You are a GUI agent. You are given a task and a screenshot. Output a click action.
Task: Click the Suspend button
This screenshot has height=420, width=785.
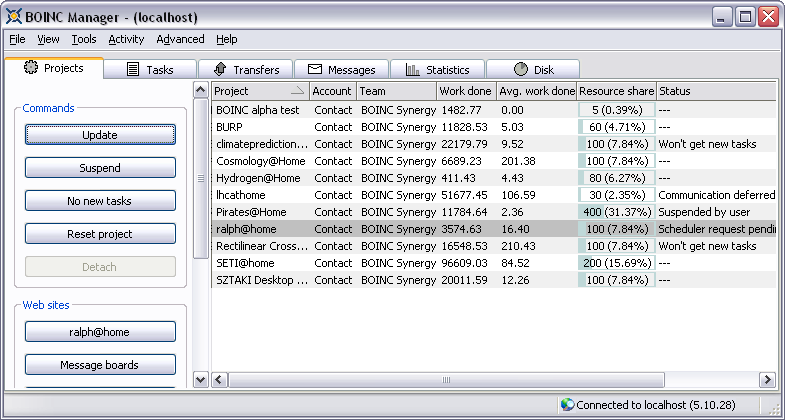click(x=100, y=168)
